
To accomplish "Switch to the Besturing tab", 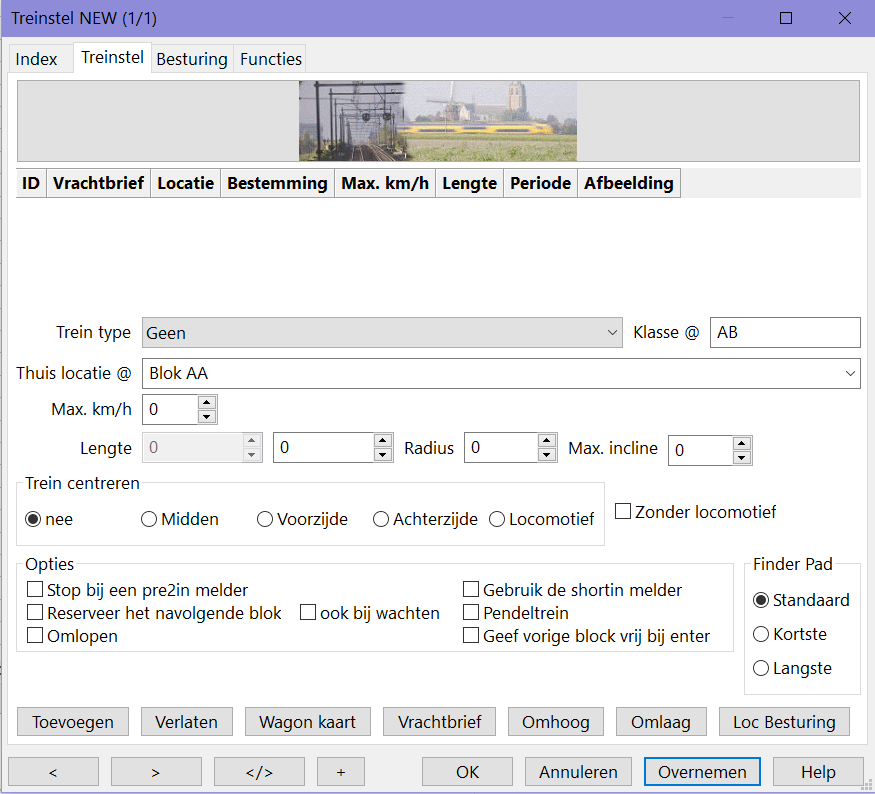I will click(192, 59).
